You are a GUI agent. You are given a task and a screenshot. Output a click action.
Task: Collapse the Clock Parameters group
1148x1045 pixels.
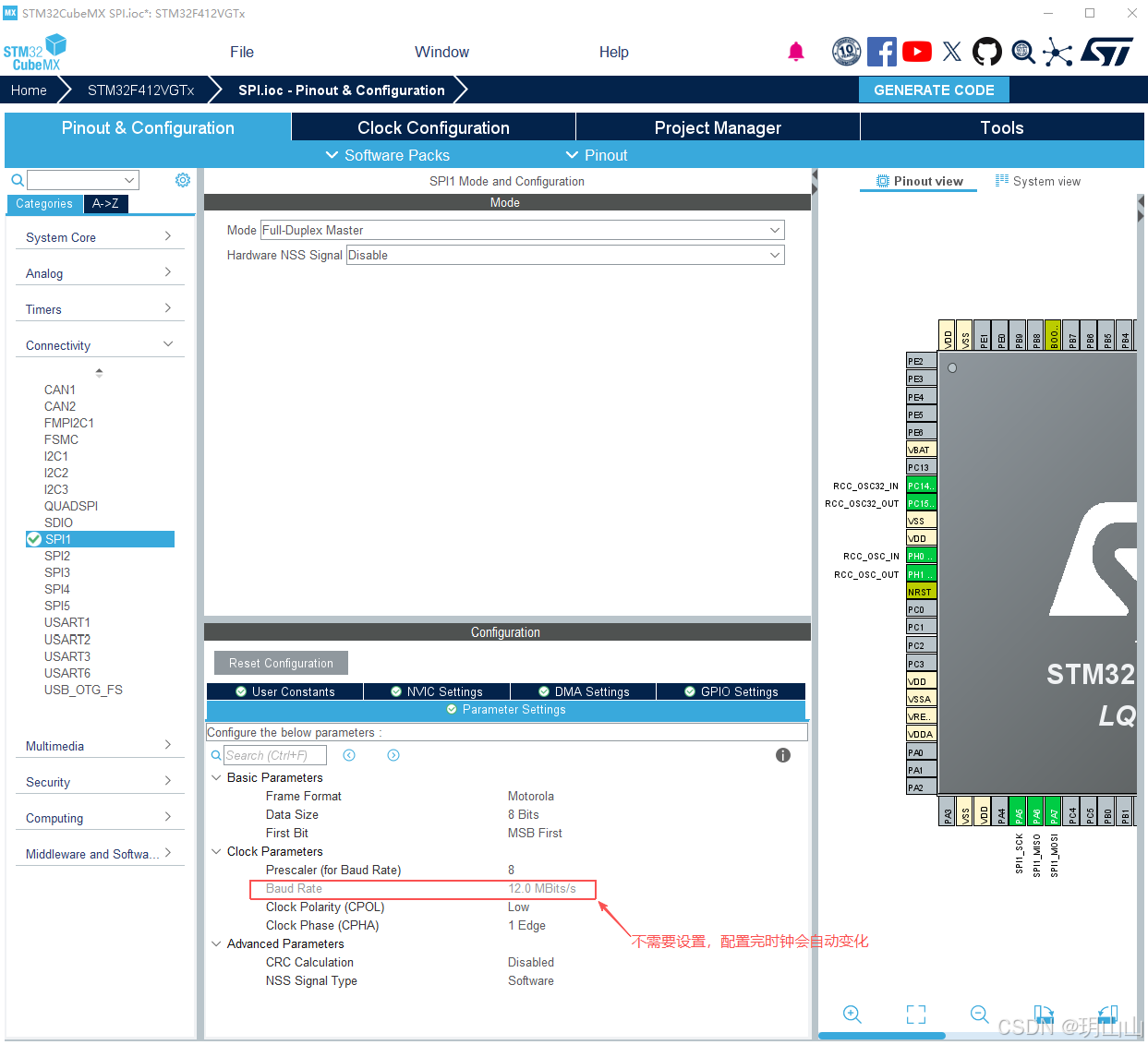[216, 851]
